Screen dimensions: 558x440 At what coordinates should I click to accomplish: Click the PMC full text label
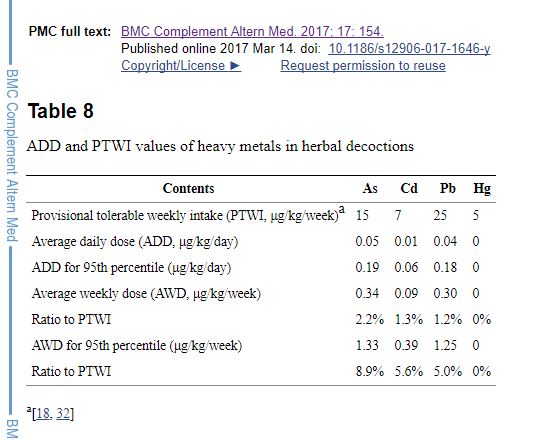pos(70,31)
